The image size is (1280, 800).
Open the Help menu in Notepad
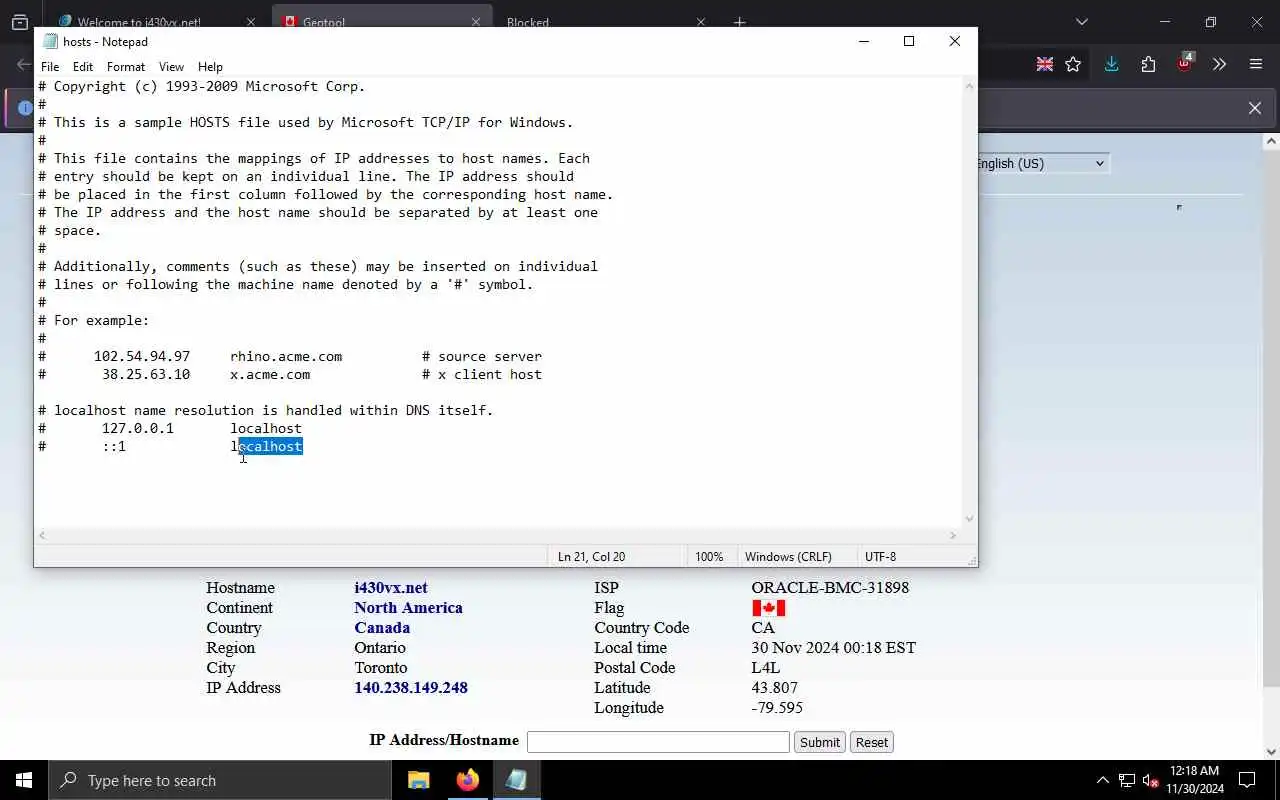[x=210, y=67]
